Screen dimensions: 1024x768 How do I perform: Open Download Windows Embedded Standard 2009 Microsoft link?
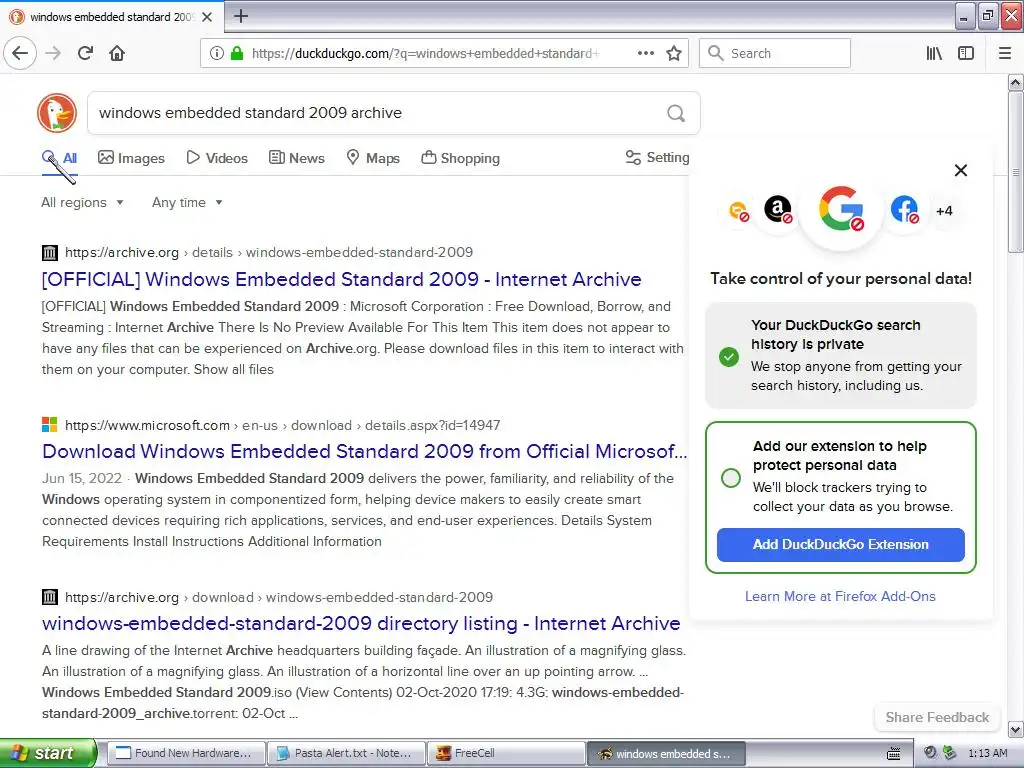[364, 451]
